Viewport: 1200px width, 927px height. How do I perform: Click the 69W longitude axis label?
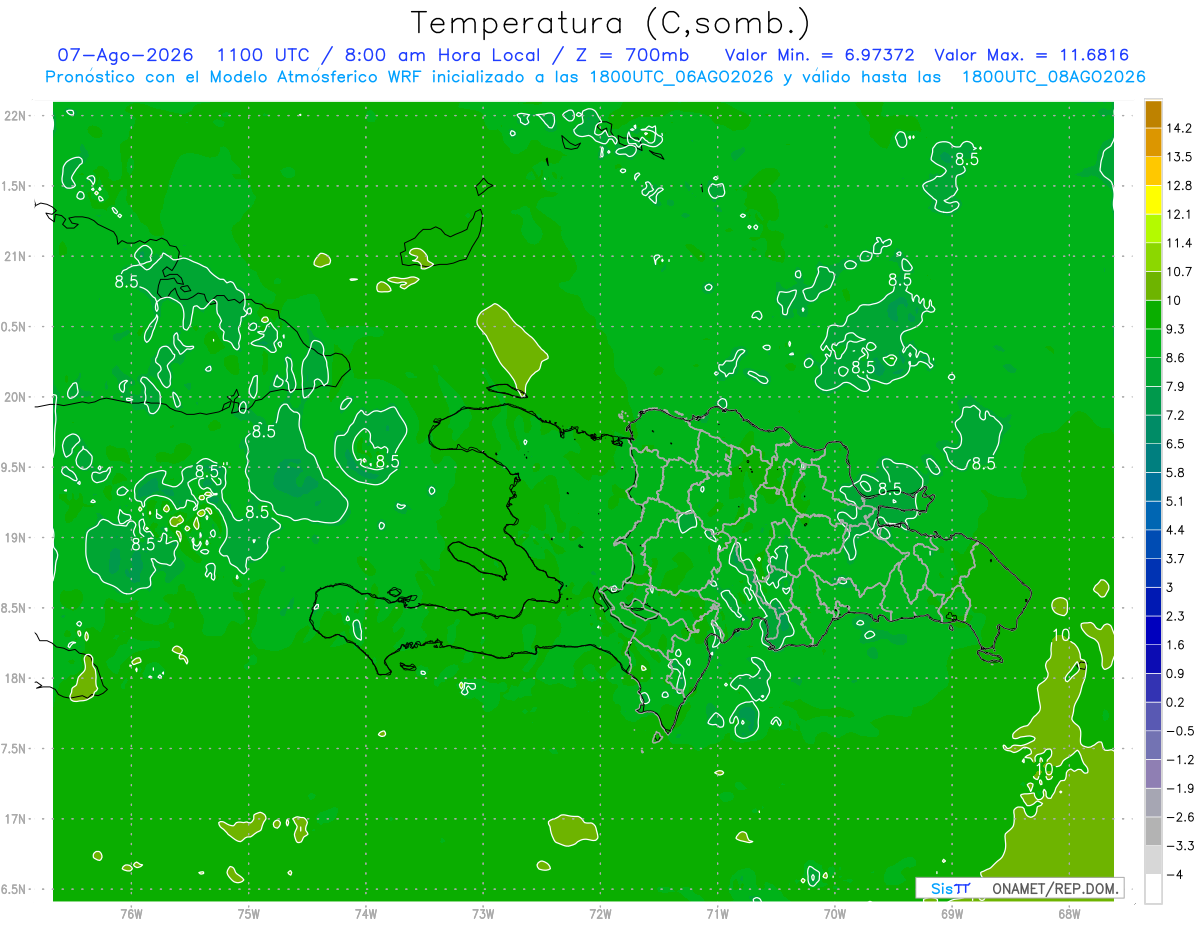952,913
